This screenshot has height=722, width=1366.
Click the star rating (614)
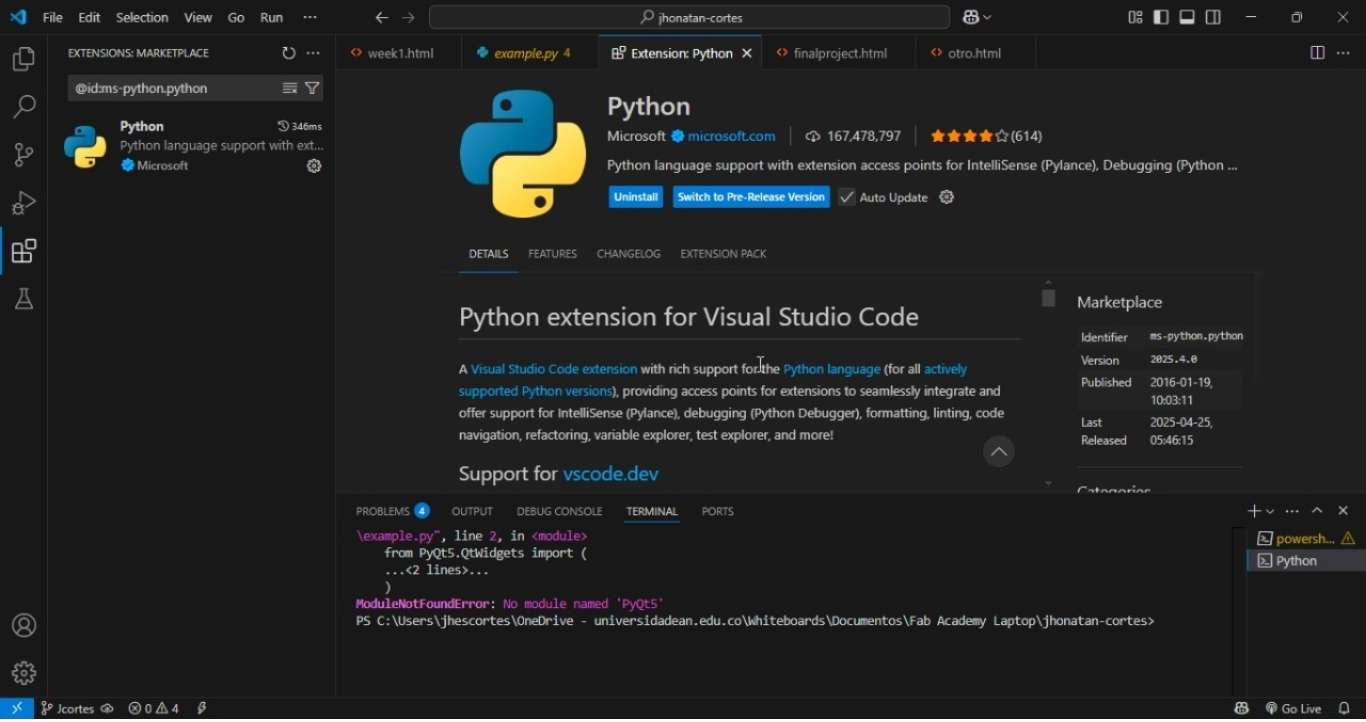[987, 136]
